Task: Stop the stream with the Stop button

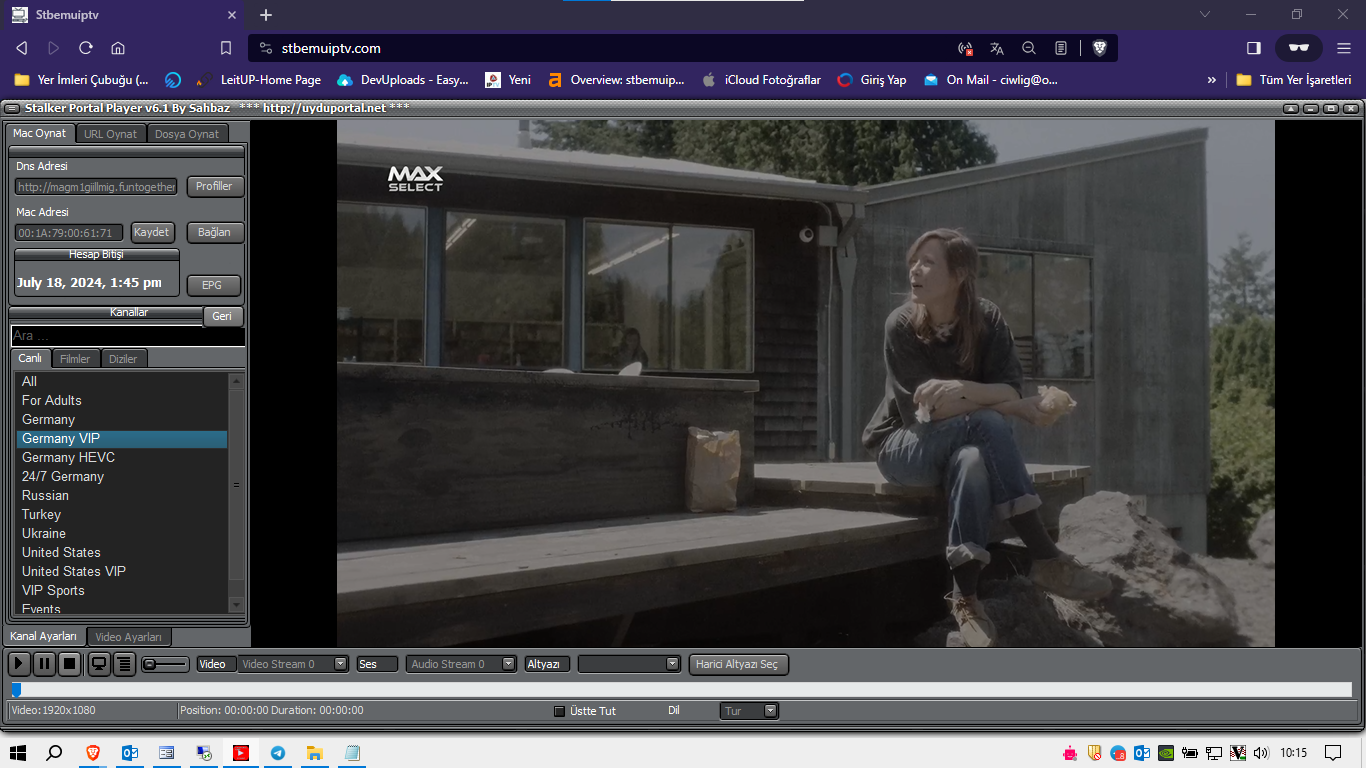Action: (x=70, y=663)
